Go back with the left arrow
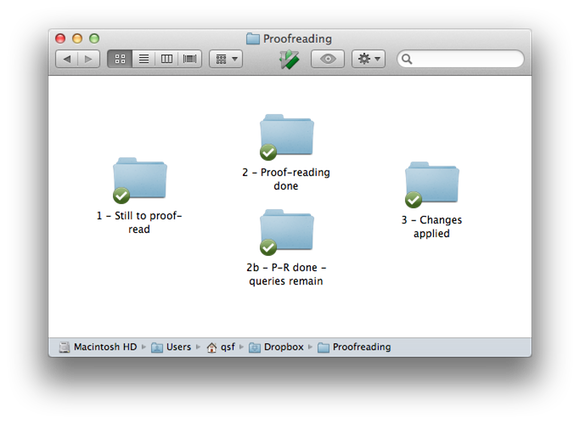The width and height of the screenshot is (580, 424). pos(67,59)
